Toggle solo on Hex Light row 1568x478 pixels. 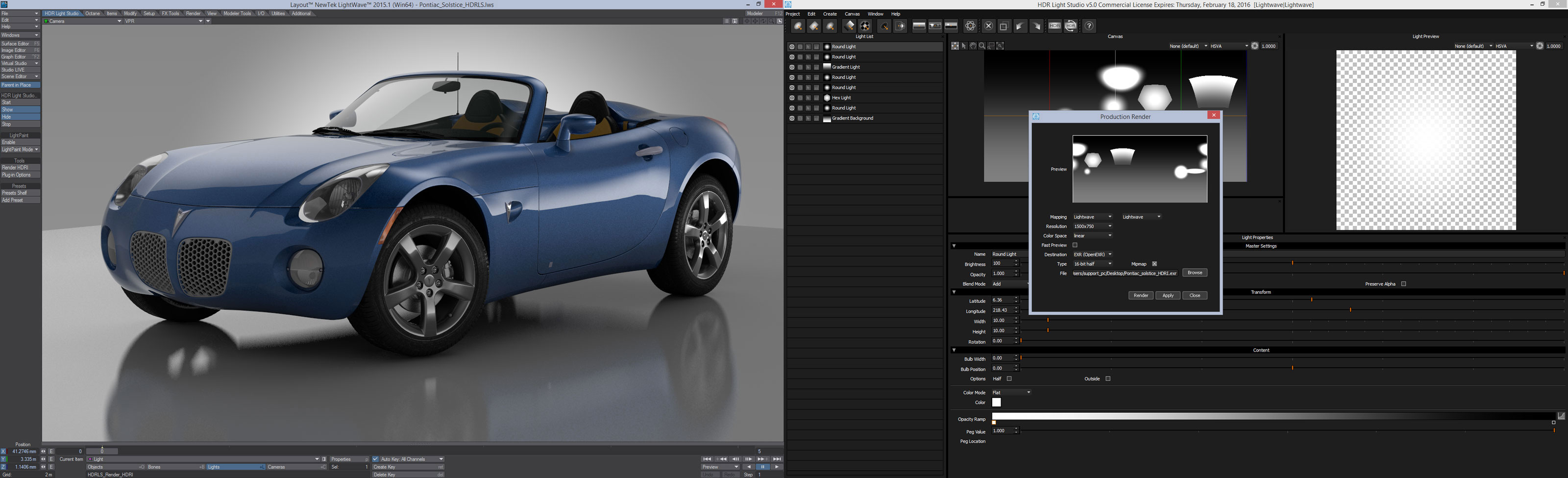[x=800, y=98]
